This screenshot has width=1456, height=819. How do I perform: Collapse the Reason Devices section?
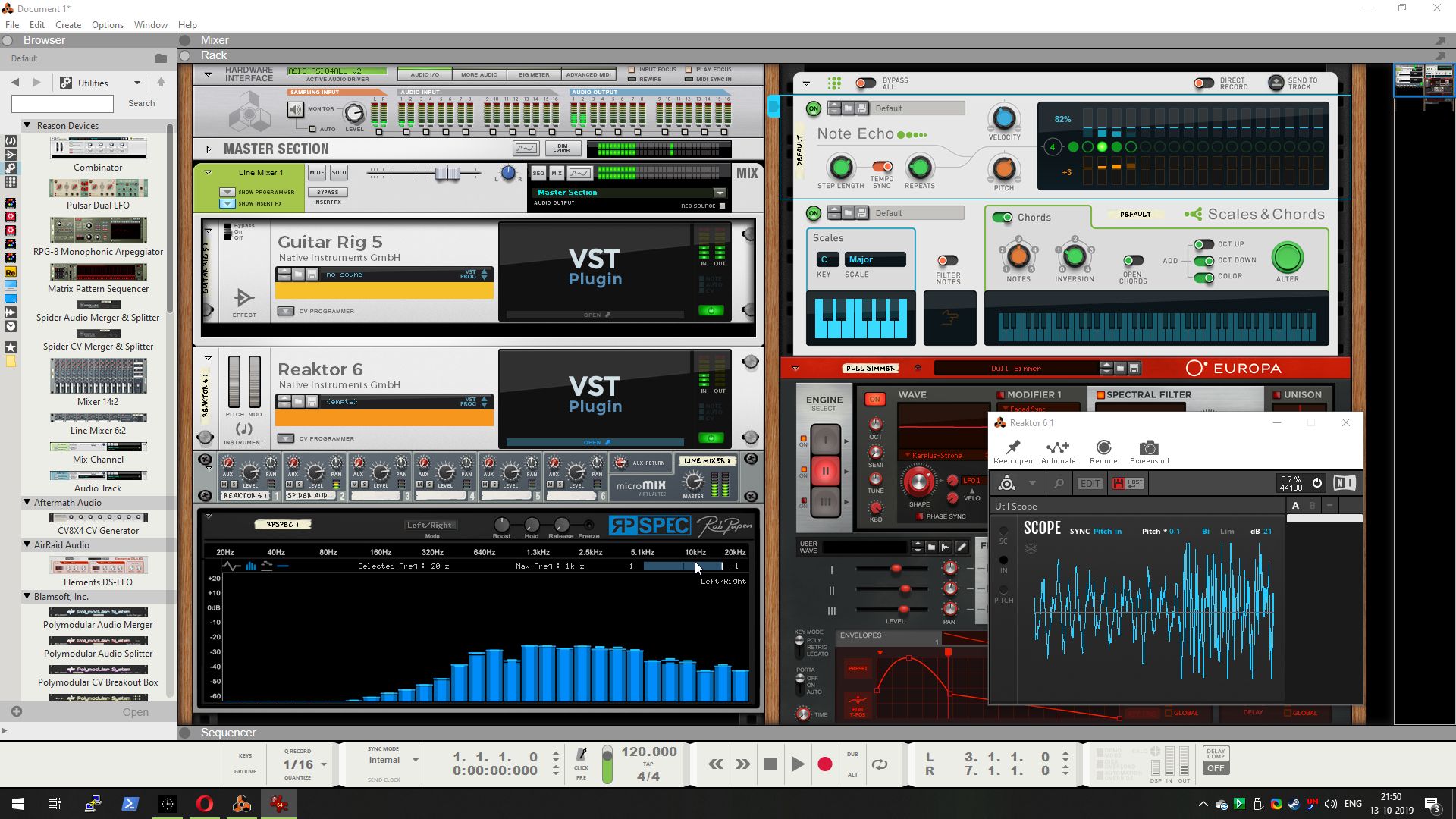click(27, 125)
